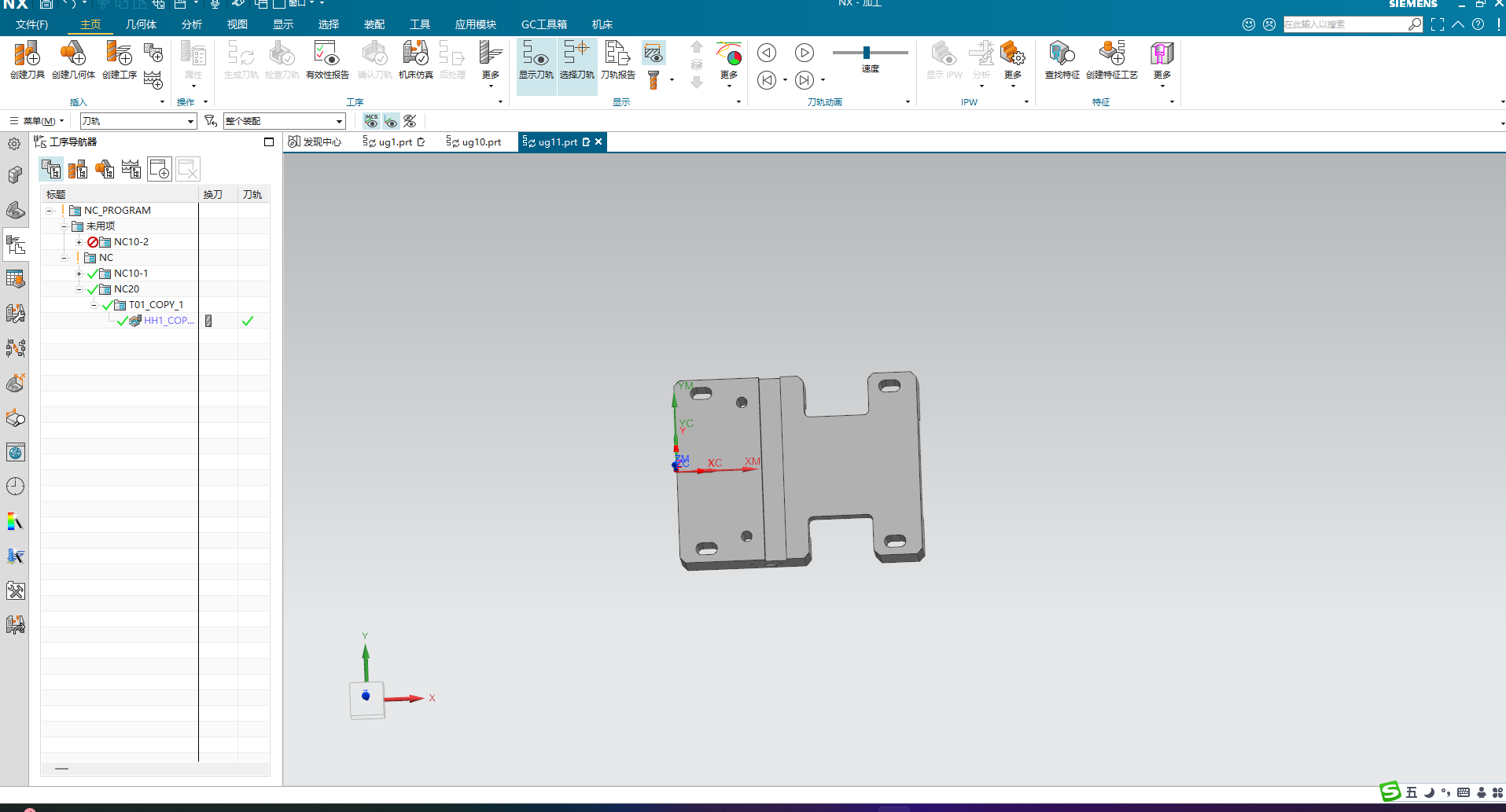This screenshot has height=812, width=1506.
Task: Click the Sogou input method icon
Action: tap(1390, 792)
